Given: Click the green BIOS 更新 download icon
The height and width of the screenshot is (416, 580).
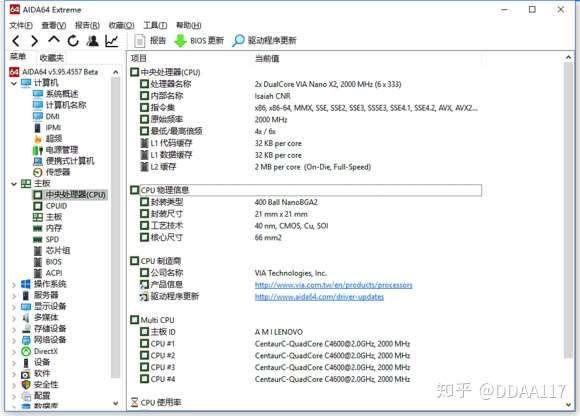Looking at the screenshot, I should [x=180, y=41].
